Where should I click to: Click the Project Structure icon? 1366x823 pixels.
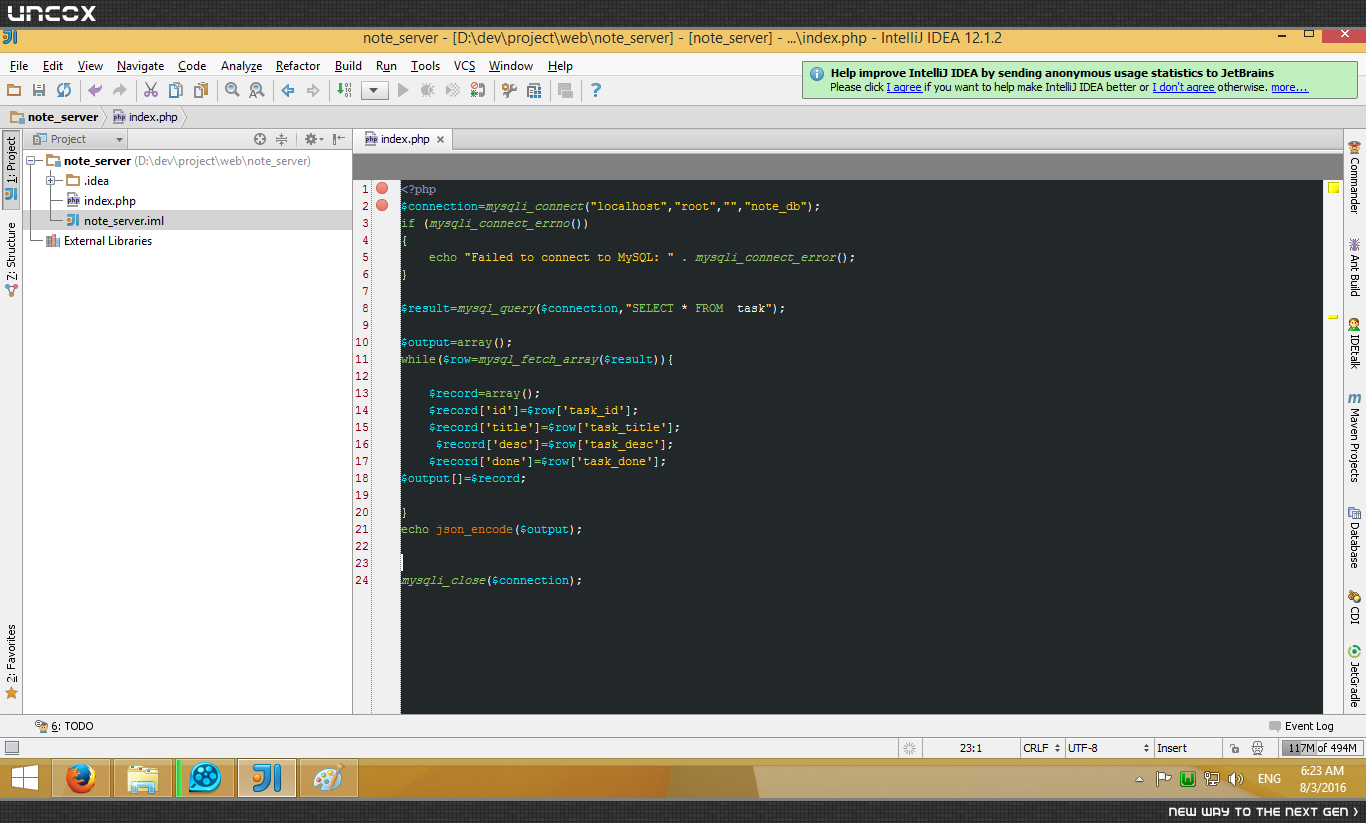tap(534, 91)
